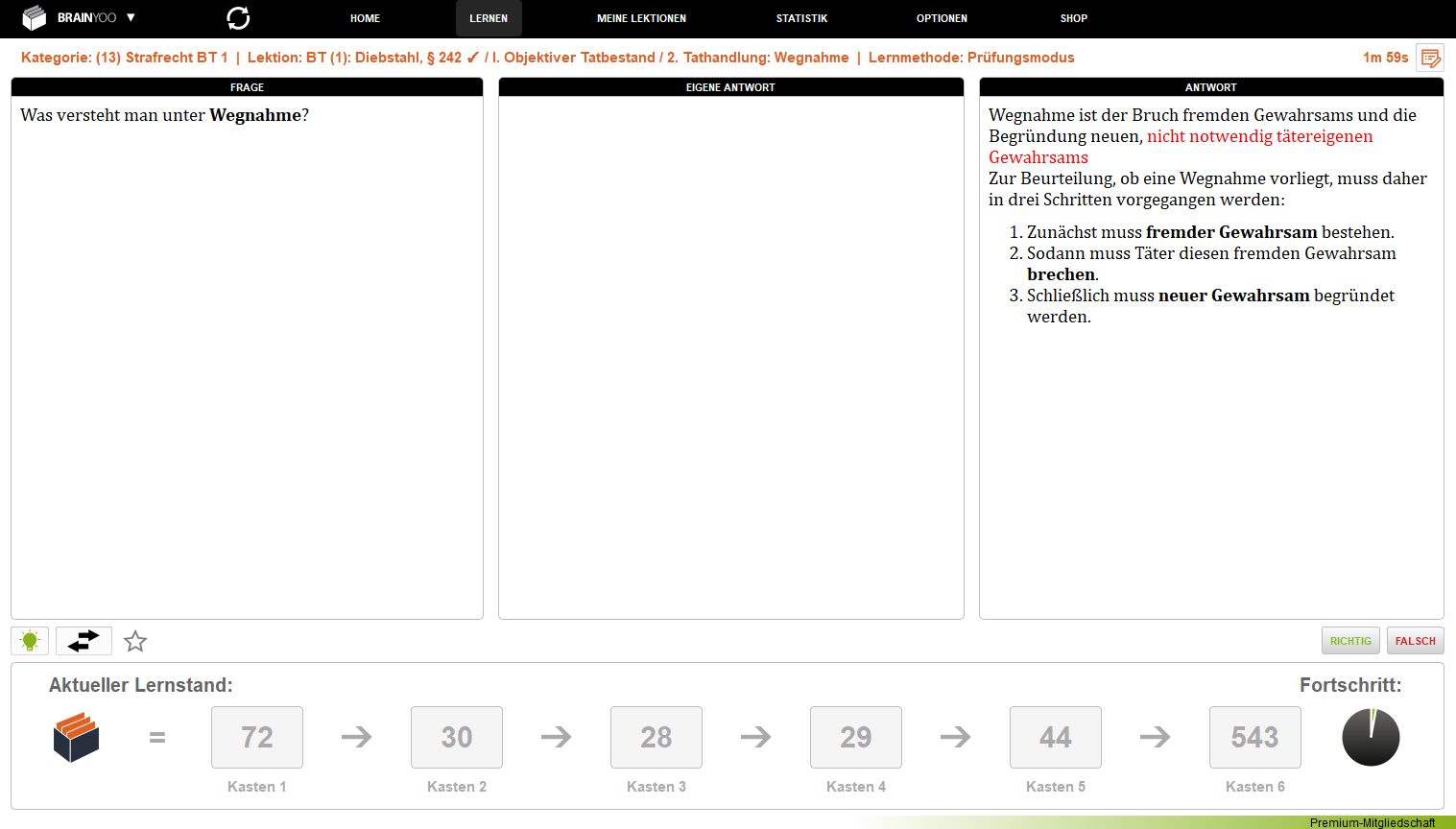Image resolution: width=1456 pixels, height=829 pixels.
Task: Click the notes icon beside timer
Action: (1430, 58)
